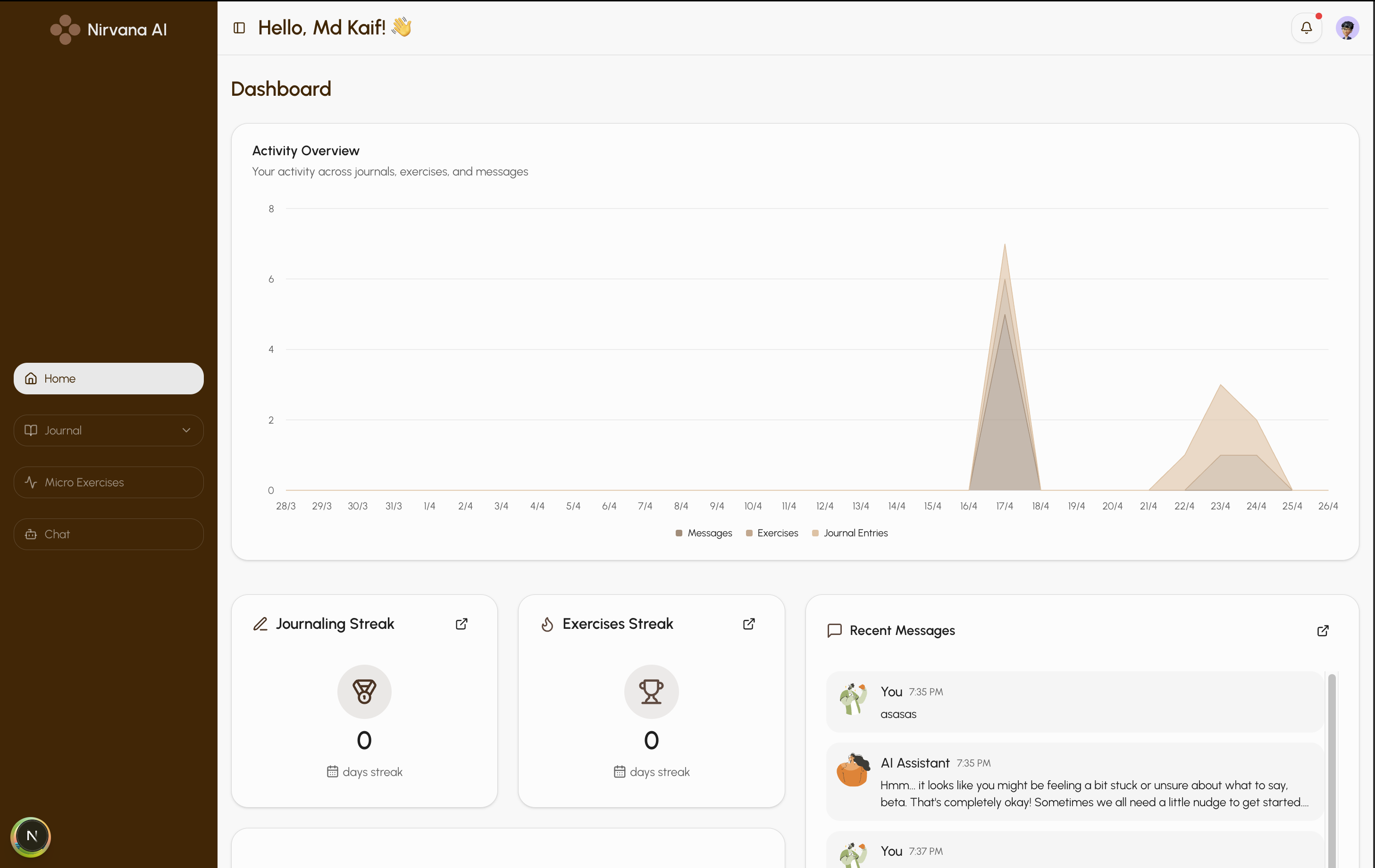1375x868 pixels.
Task: Click the Next.js dev tools badge
Action: point(31,836)
